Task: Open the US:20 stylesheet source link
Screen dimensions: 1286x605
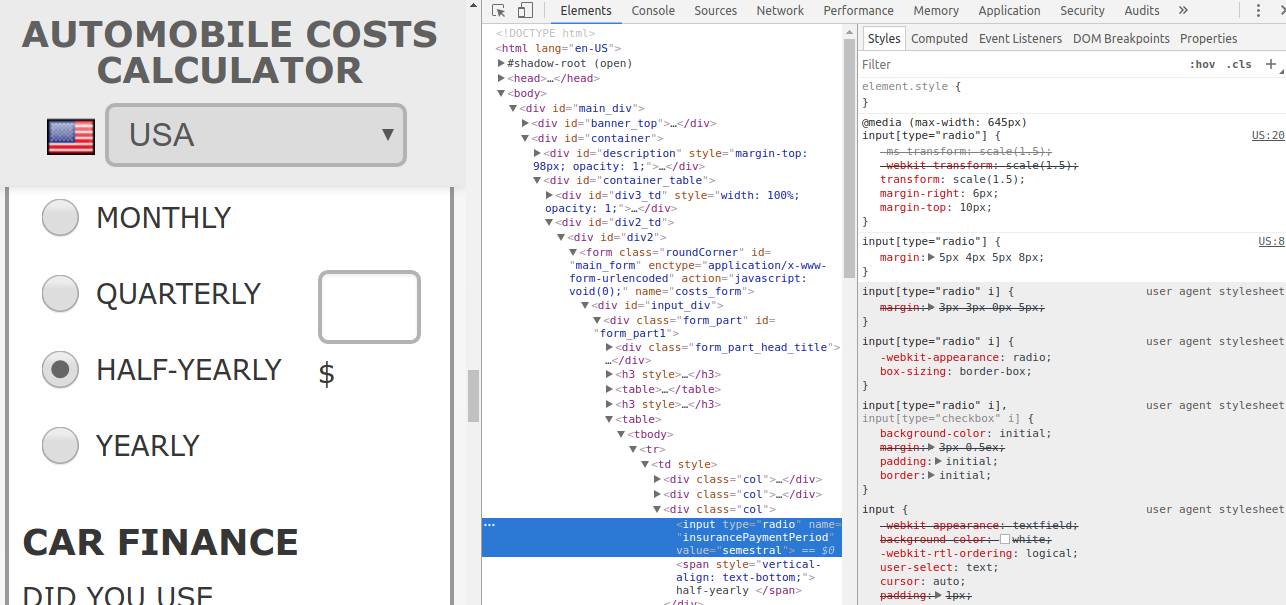Action: tap(1268, 135)
